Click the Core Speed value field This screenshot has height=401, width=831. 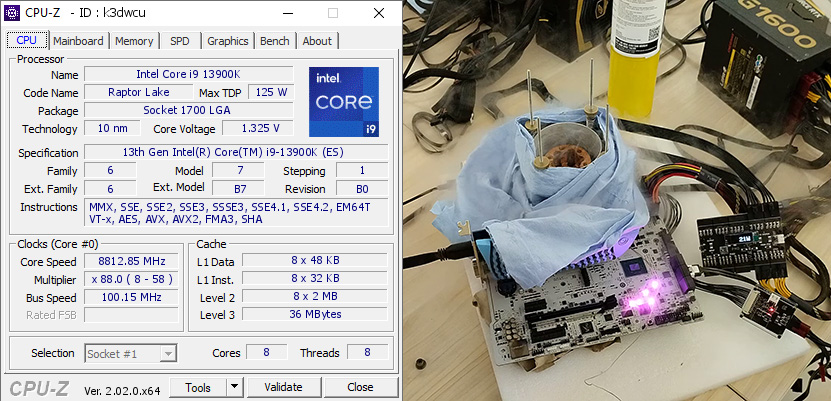[131, 261]
